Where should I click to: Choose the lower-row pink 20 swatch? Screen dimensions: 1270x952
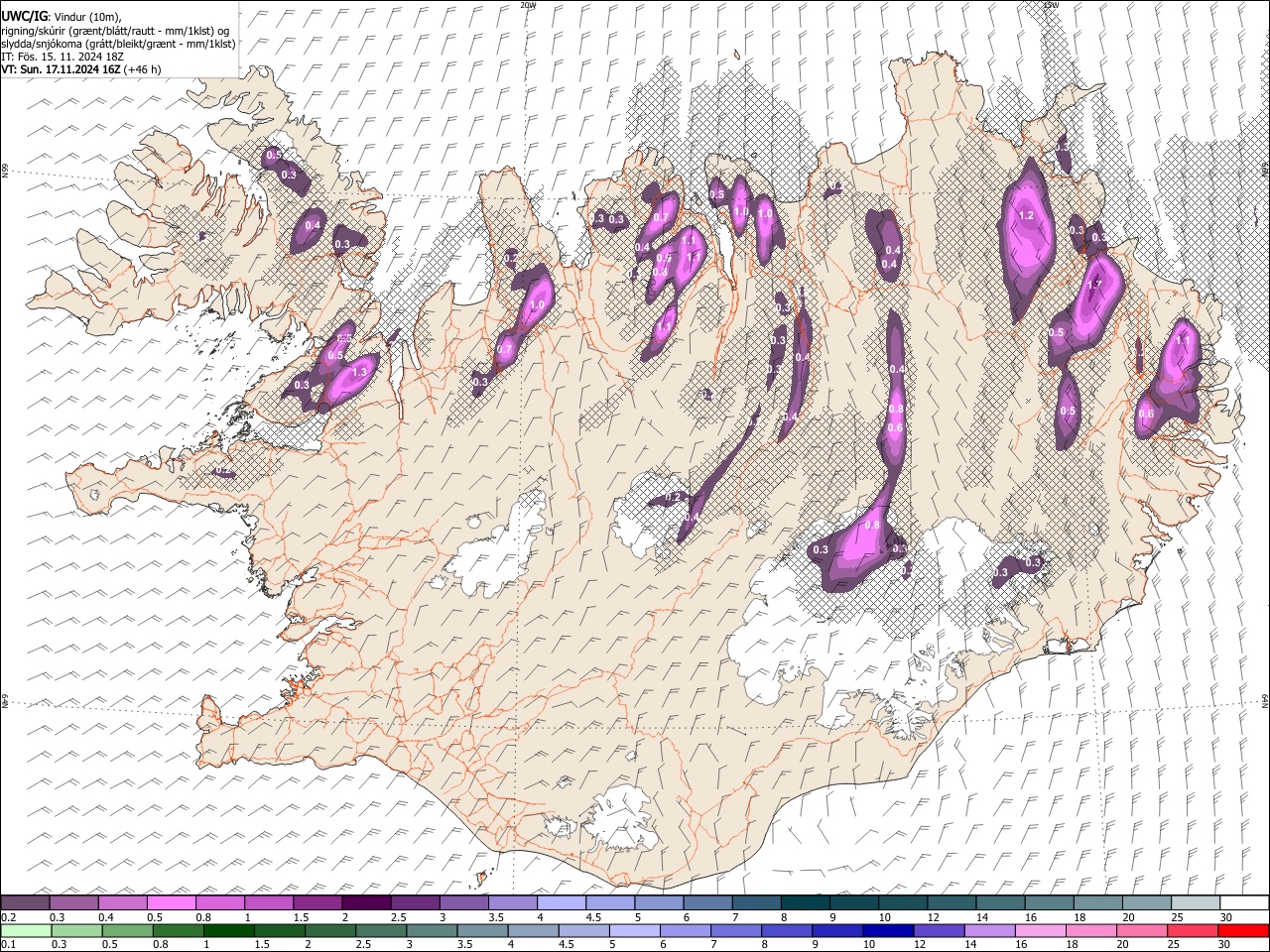pos(1142,930)
